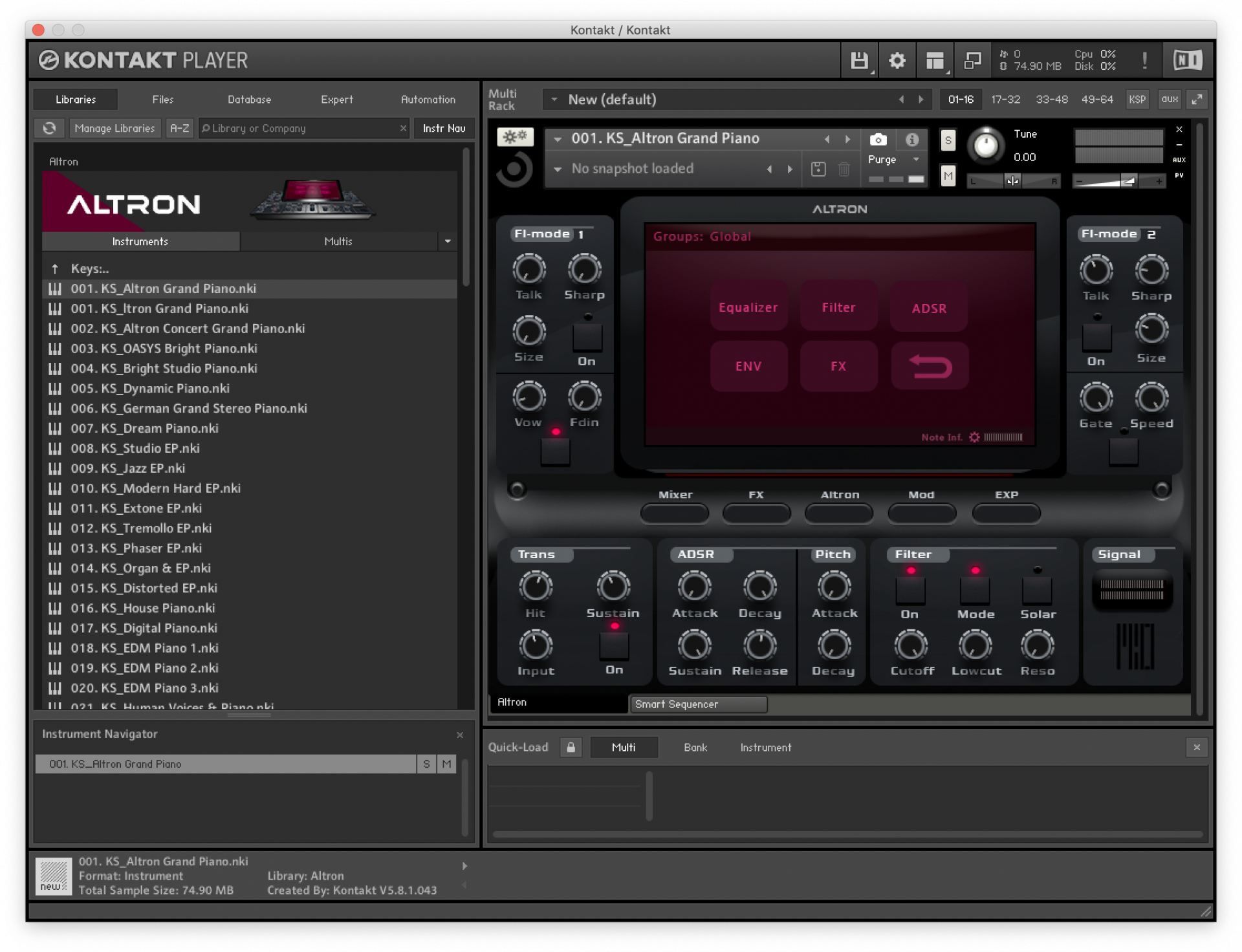This screenshot has width=1242, height=952.
Task: Toggle the Trans On switch
Action: coord(614,645)
